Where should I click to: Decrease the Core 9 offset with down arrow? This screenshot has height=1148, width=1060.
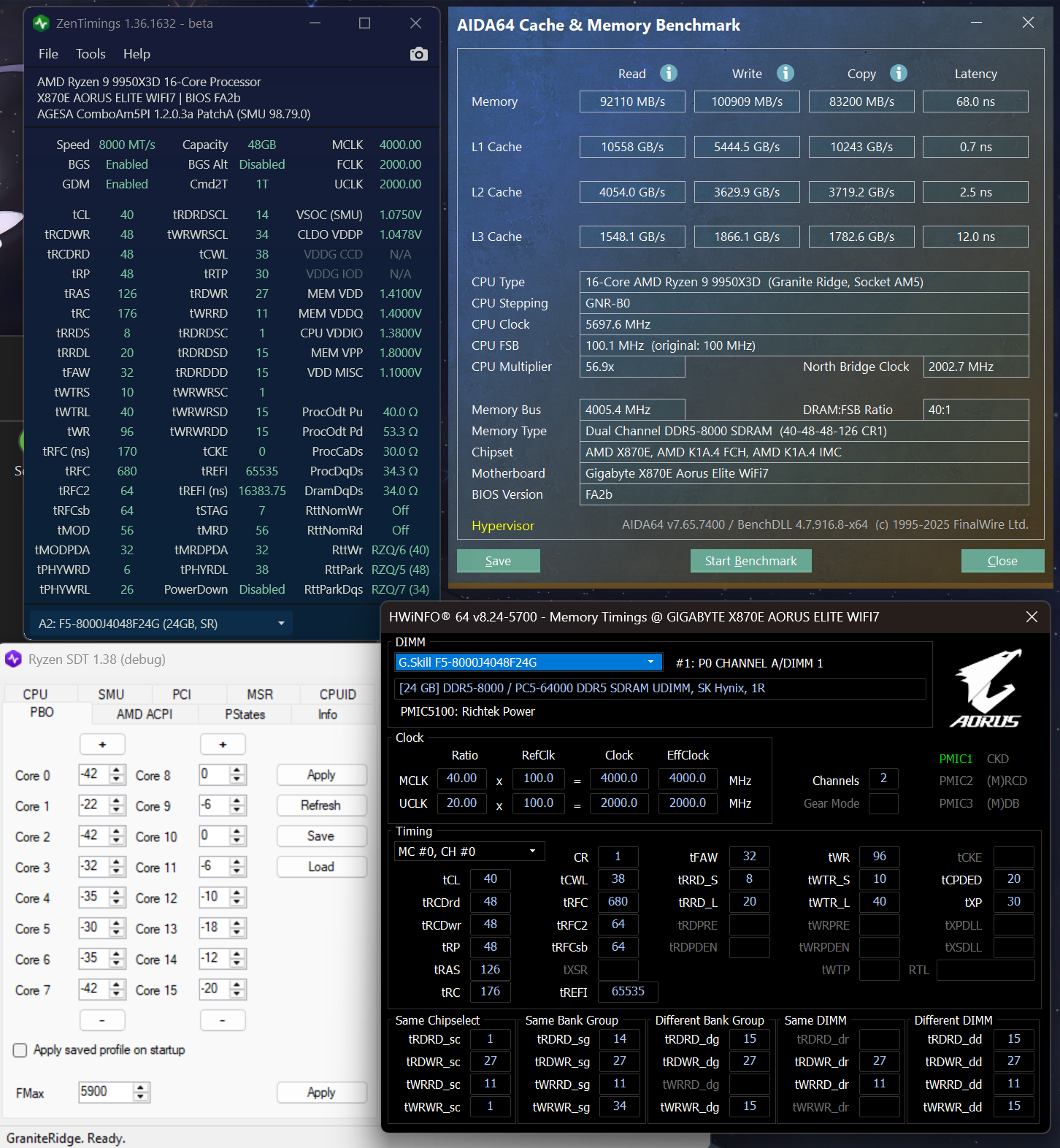point(237,810)
